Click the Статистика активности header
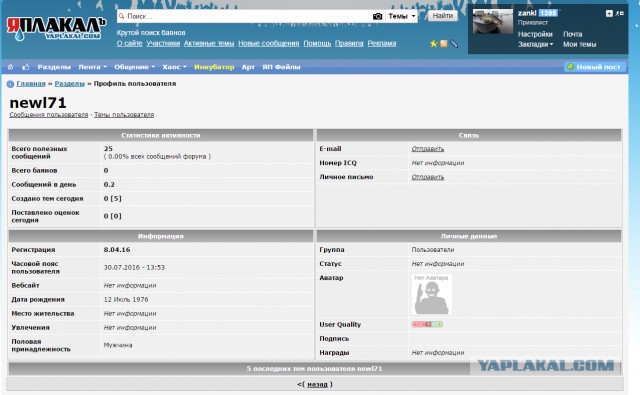The height and width of the screenshot is (395, 640). coord(161,135)
